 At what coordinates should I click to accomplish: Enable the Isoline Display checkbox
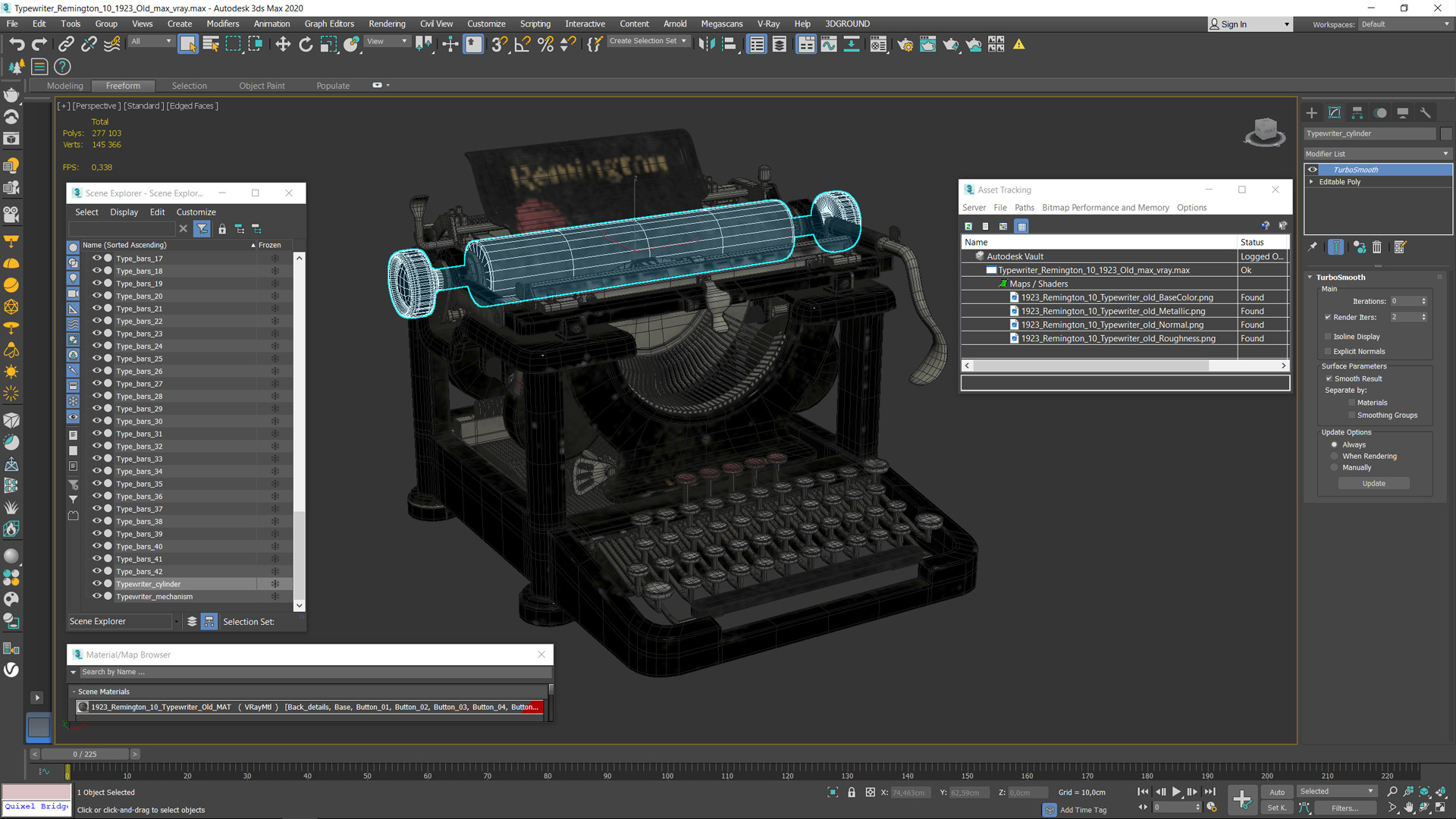tap(1328, 337)
